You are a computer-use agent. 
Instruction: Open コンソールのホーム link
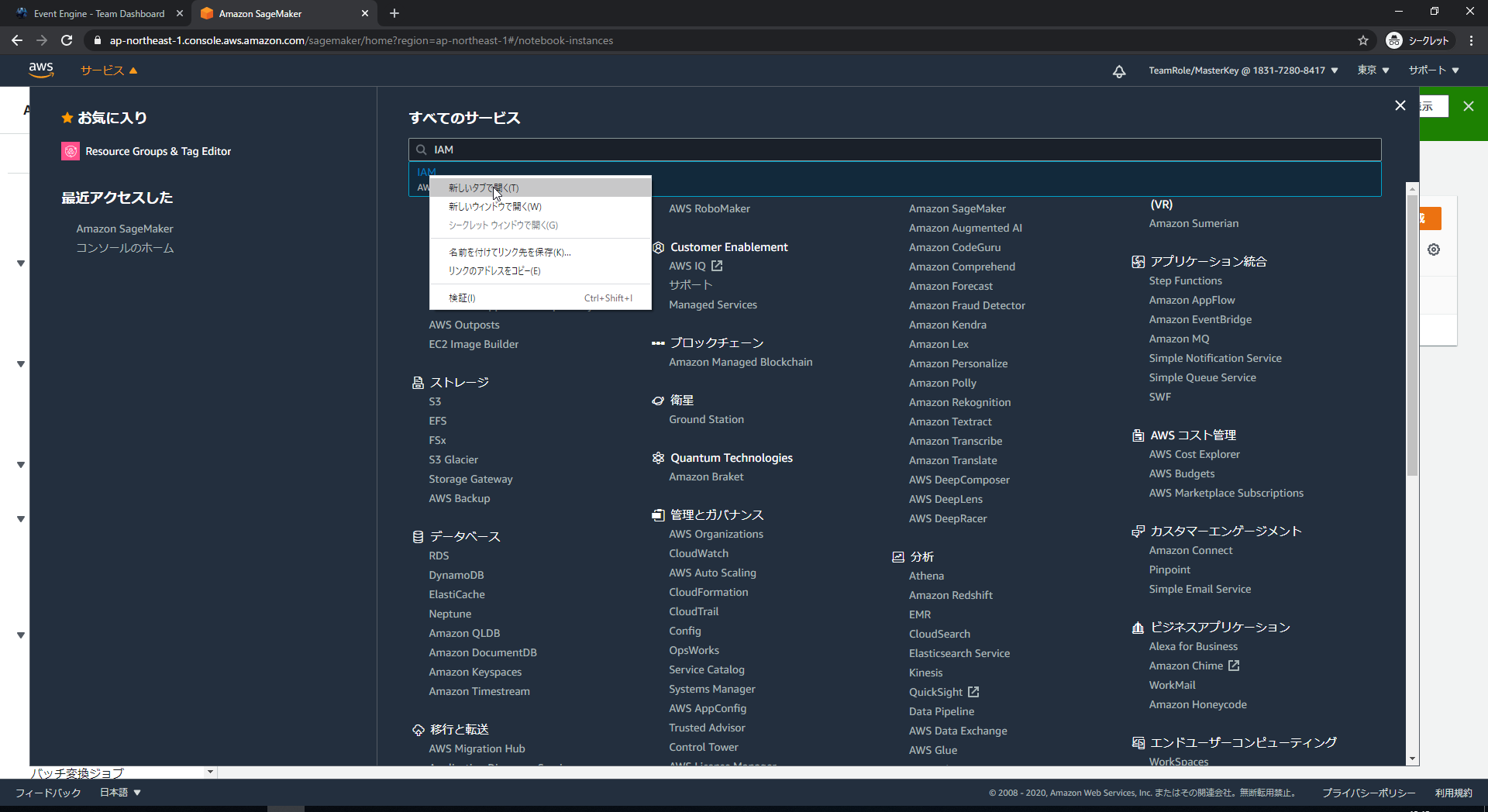pyautogui.click(x=125, y=248)
